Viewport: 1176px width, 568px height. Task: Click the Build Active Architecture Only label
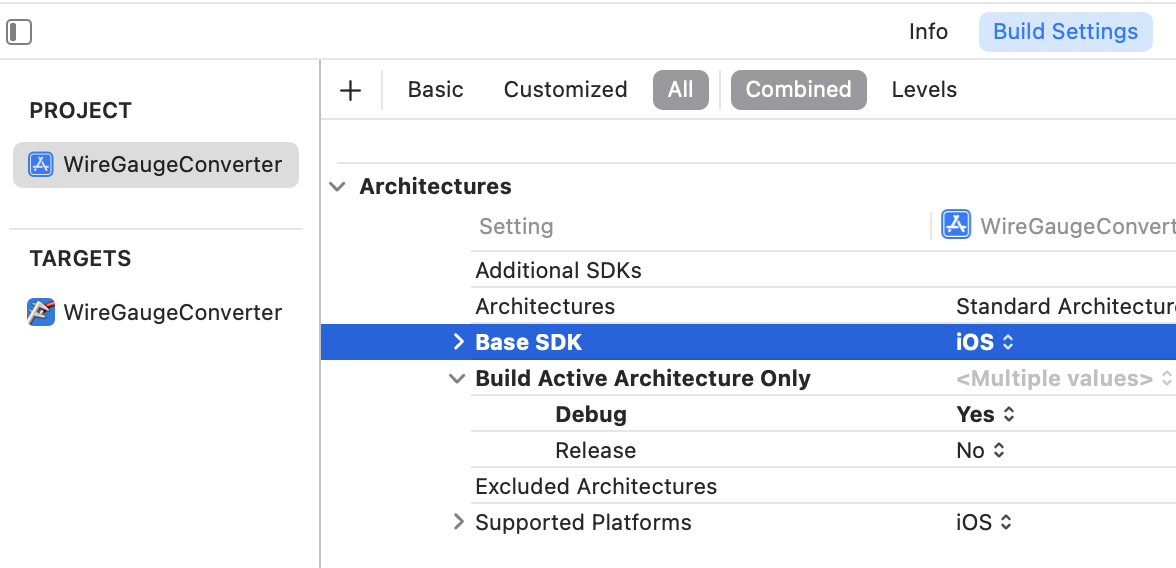click(643, 378)
